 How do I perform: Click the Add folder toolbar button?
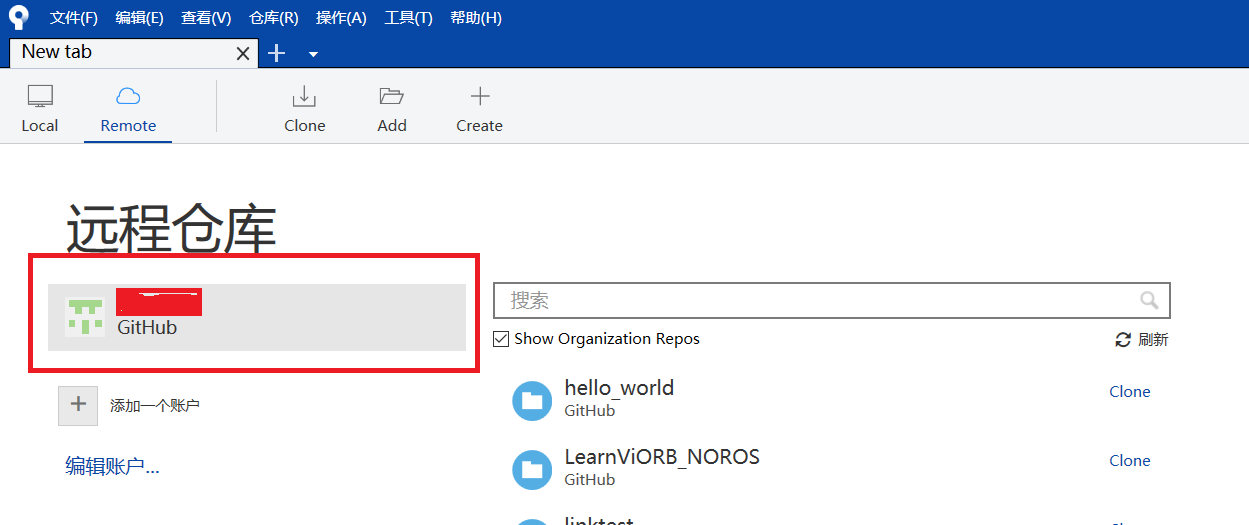(x=392, y=110)
